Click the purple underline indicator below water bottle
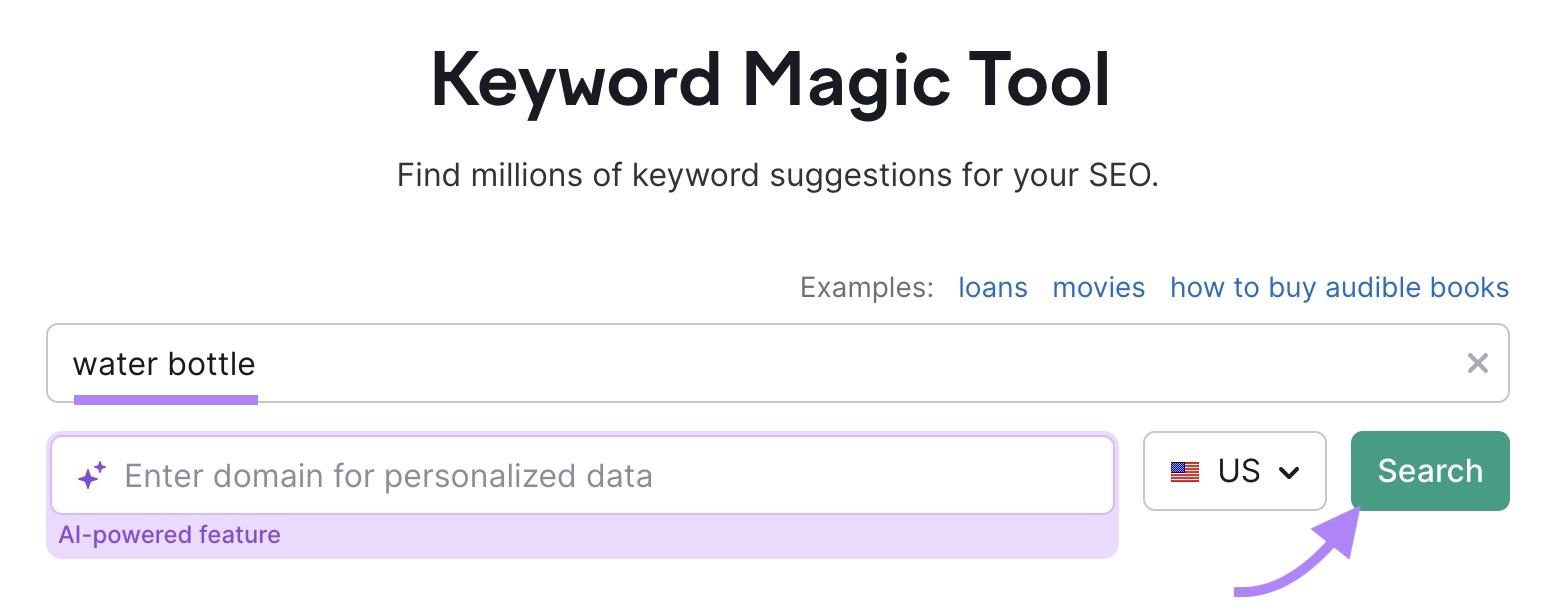Viewport: 1554px width, 606px height. [x=166, y=401]
